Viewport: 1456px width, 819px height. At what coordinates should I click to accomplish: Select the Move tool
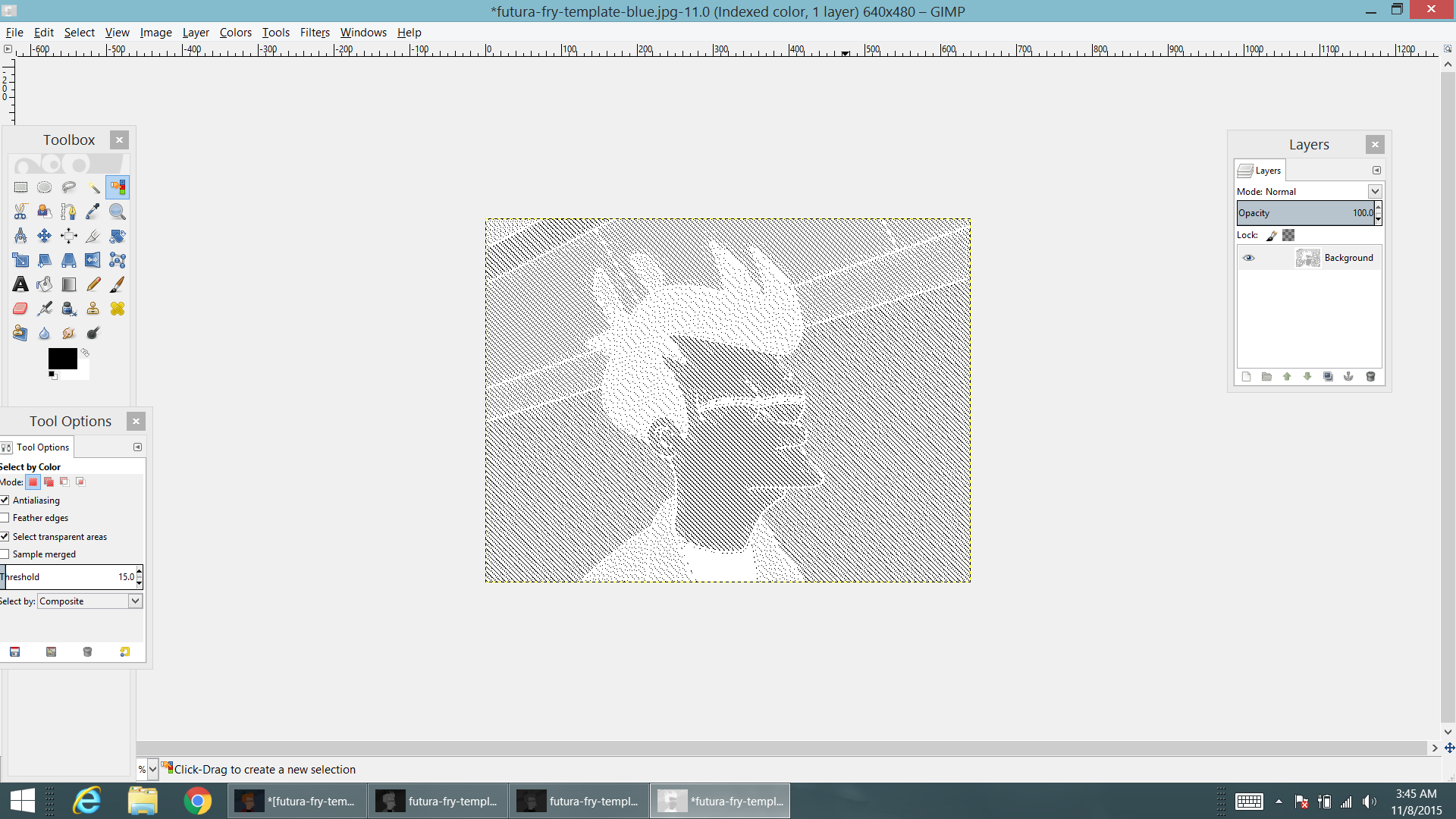click(x=45, y=236)
